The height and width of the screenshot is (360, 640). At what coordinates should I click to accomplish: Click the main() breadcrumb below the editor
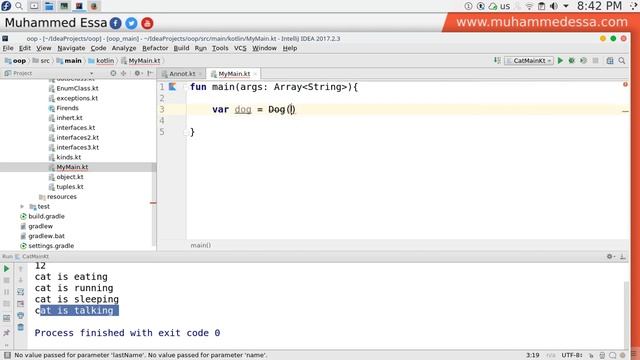click(x=200, y=245)
